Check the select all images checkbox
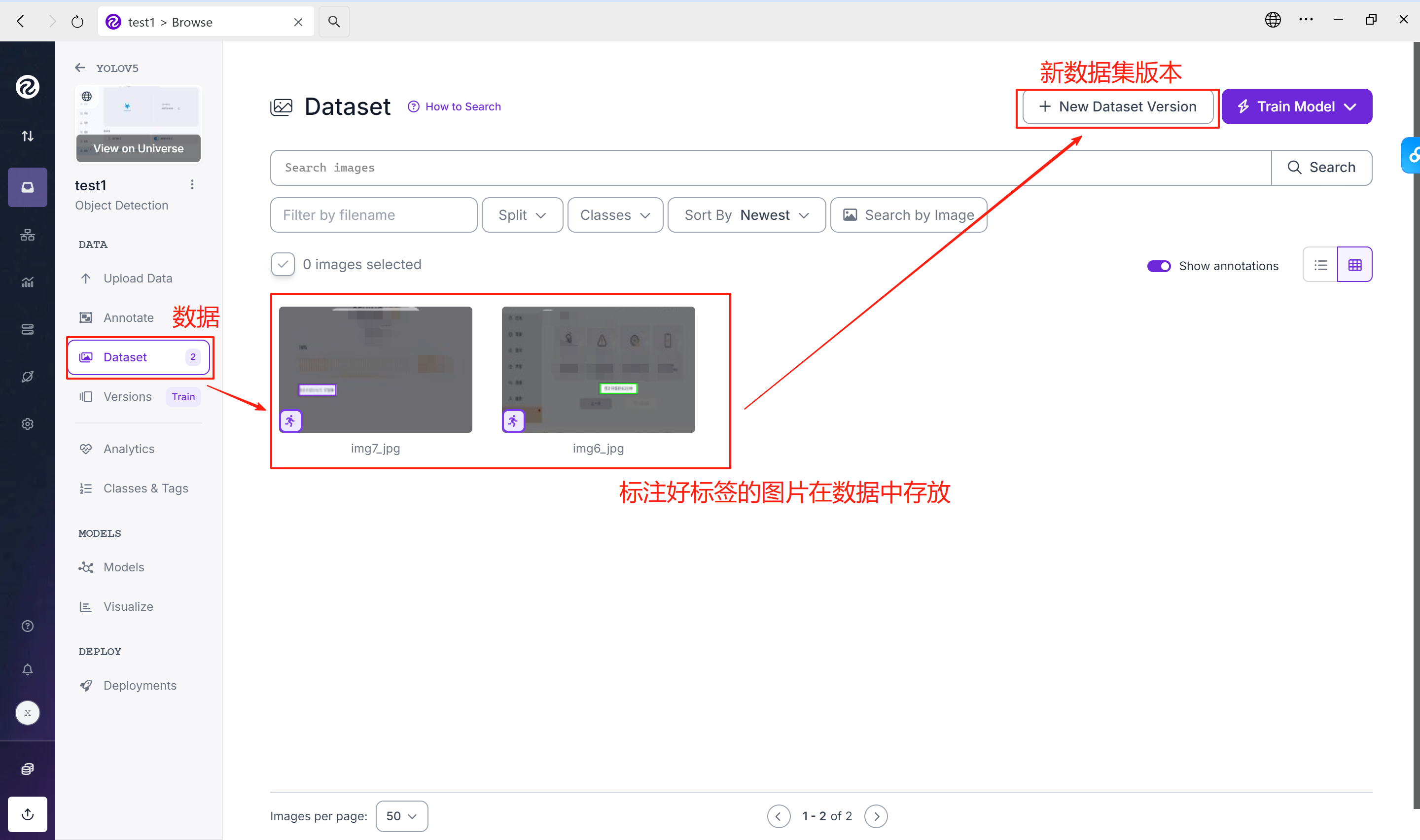The height and width of the screenshot is (840, 1420). pyautogui.click(x=283, y=264)
